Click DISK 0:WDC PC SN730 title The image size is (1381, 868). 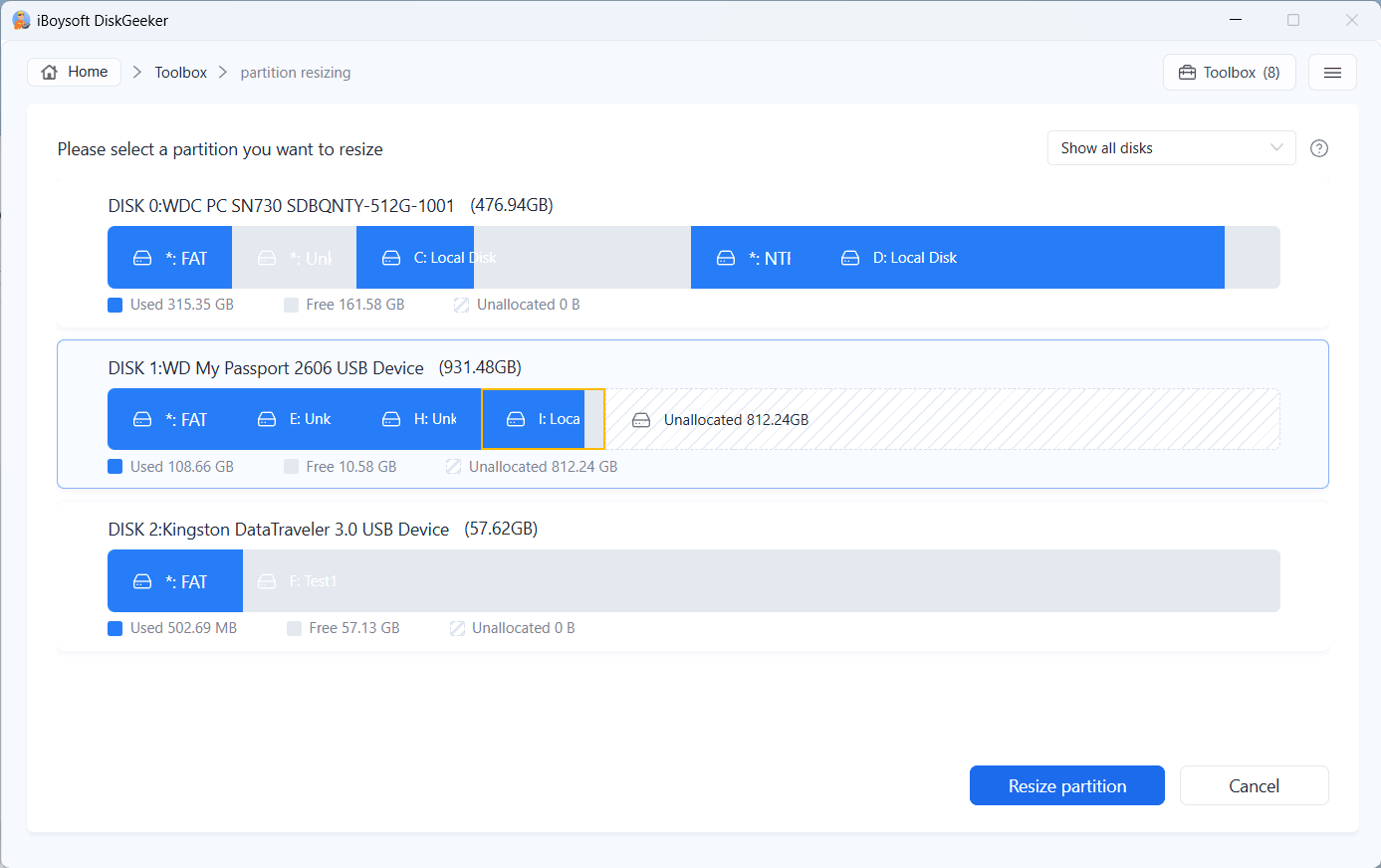pos(281,206)
